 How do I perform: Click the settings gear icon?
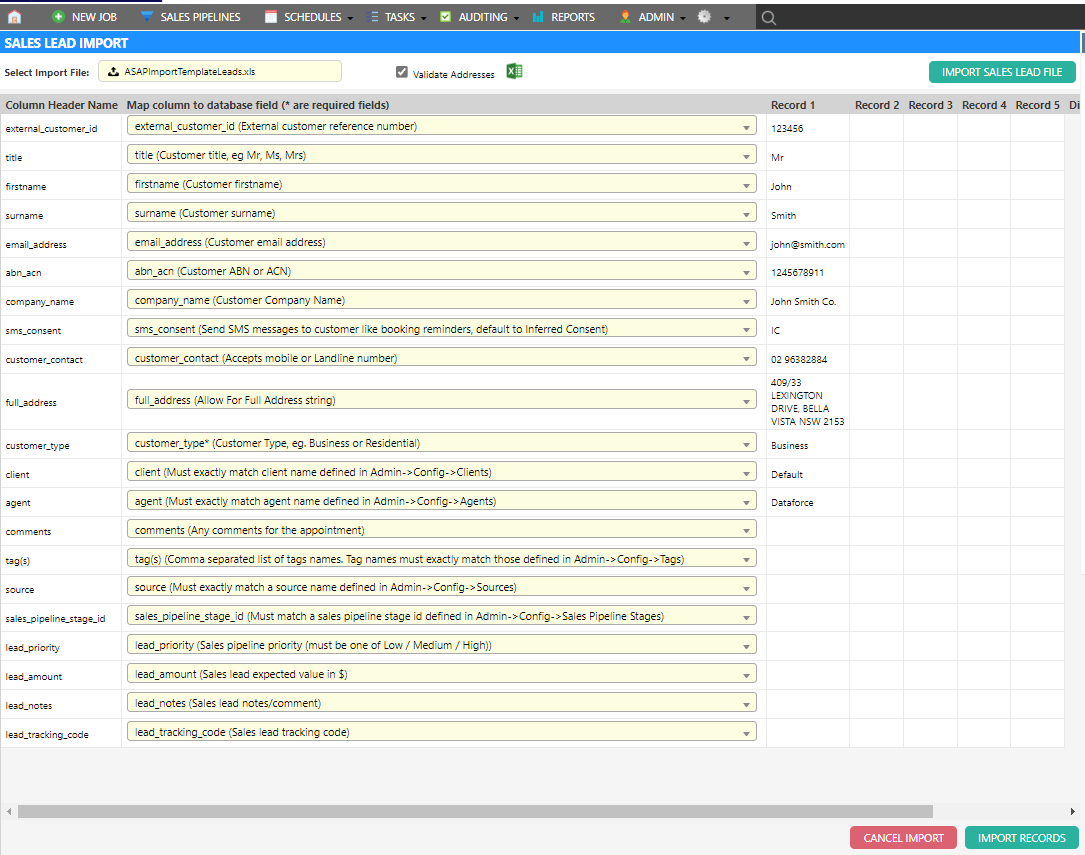704,17
